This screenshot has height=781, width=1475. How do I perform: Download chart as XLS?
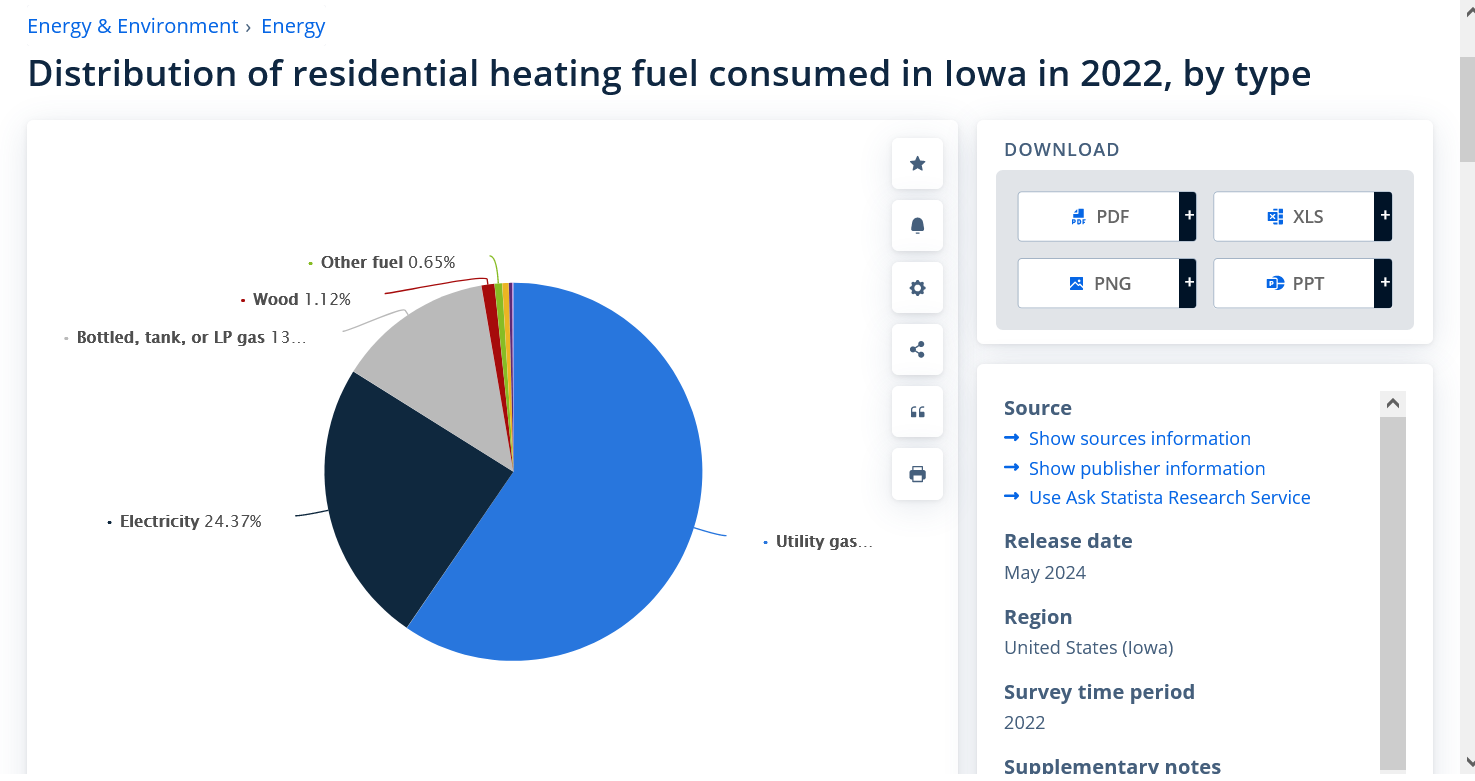(x=1294, y=217)
